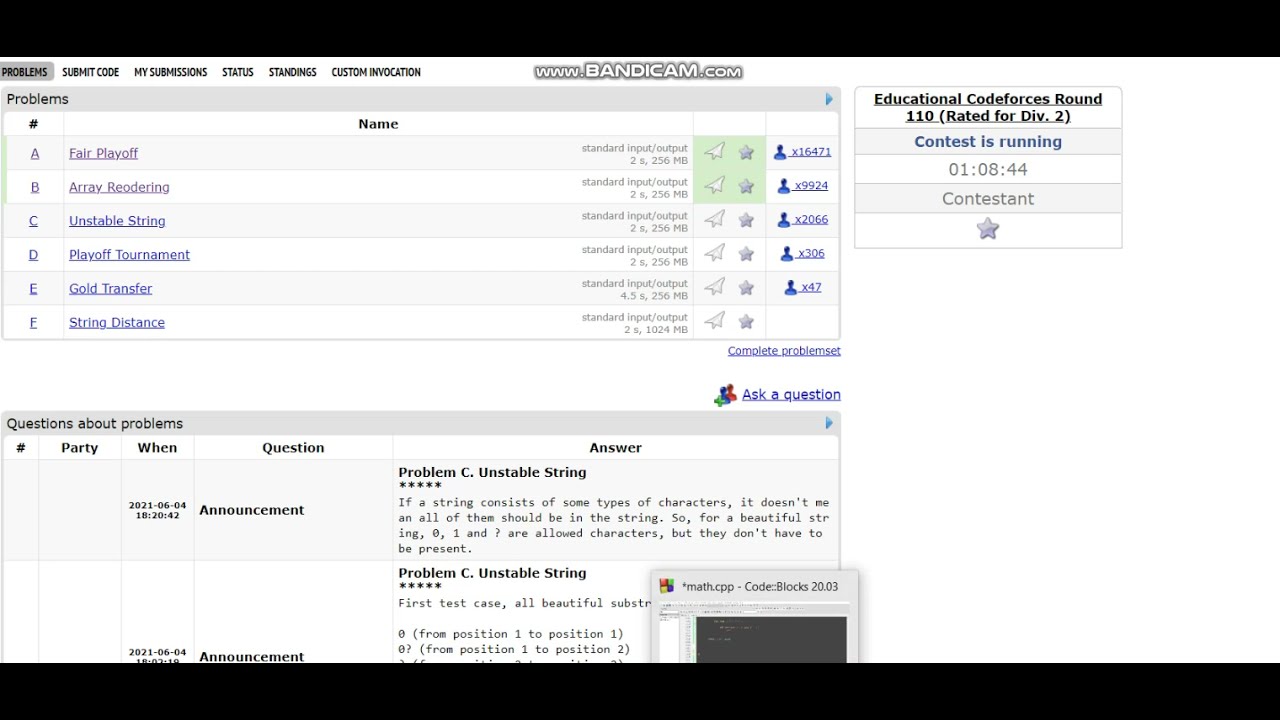Click the Ask a question link

point(791,395)
